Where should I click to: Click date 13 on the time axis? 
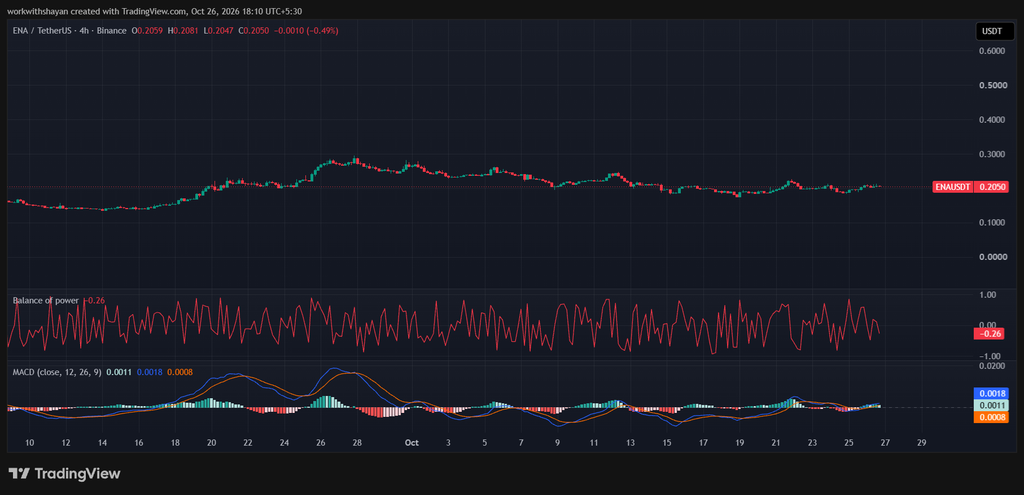tap(630, 442)
